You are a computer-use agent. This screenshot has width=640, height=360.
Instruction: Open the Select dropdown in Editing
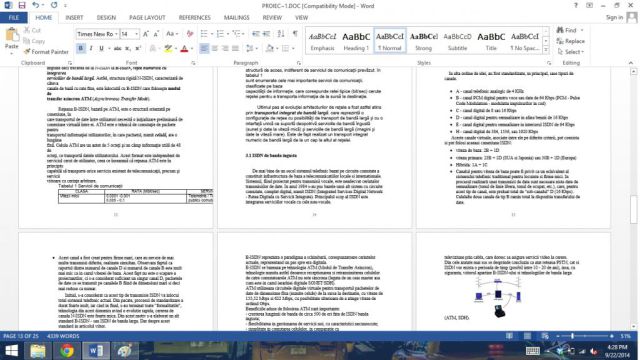pyautogui.click(x=571, y=52)
